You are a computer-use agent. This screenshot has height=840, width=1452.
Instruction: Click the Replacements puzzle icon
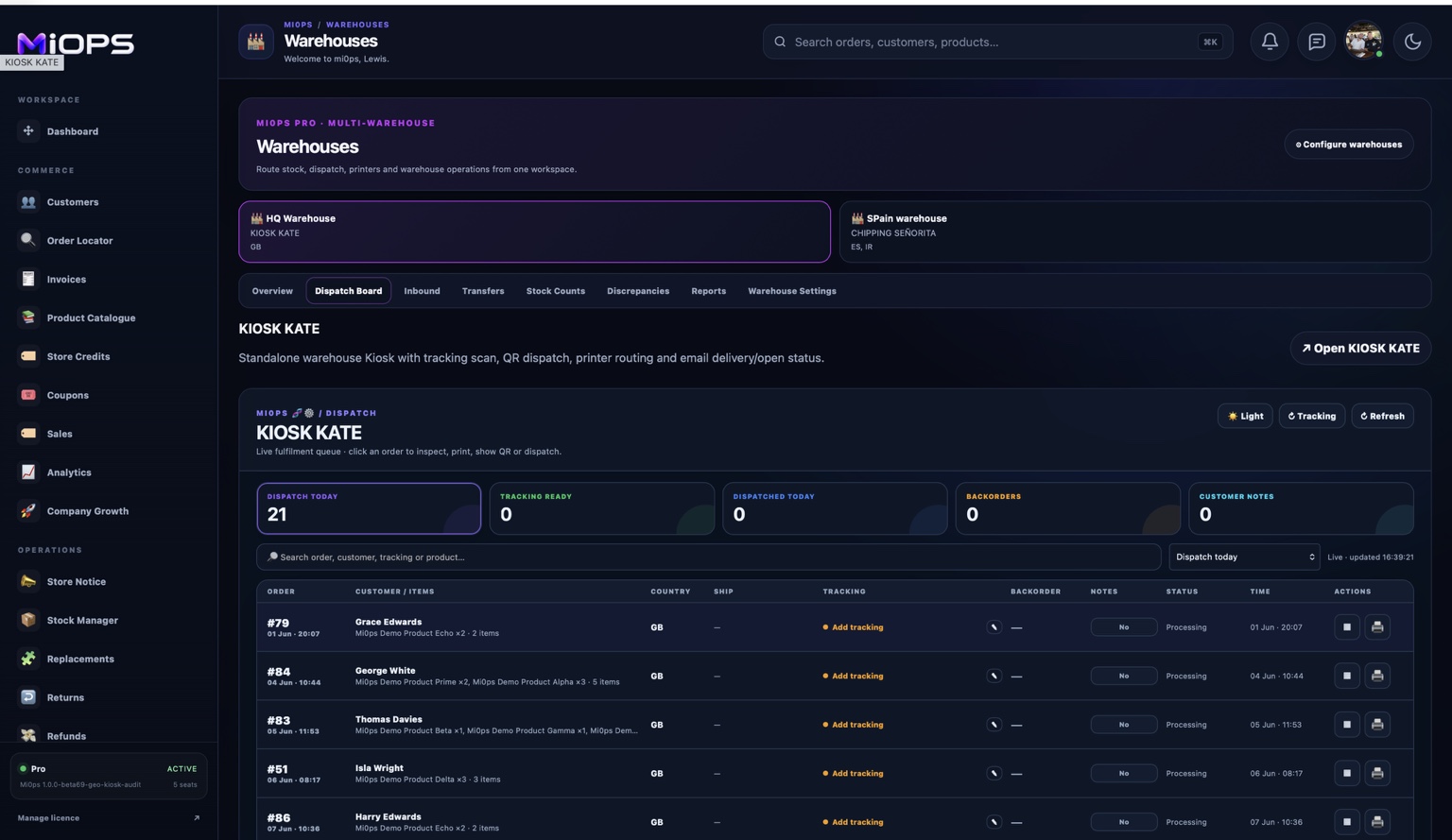(28, 659)
